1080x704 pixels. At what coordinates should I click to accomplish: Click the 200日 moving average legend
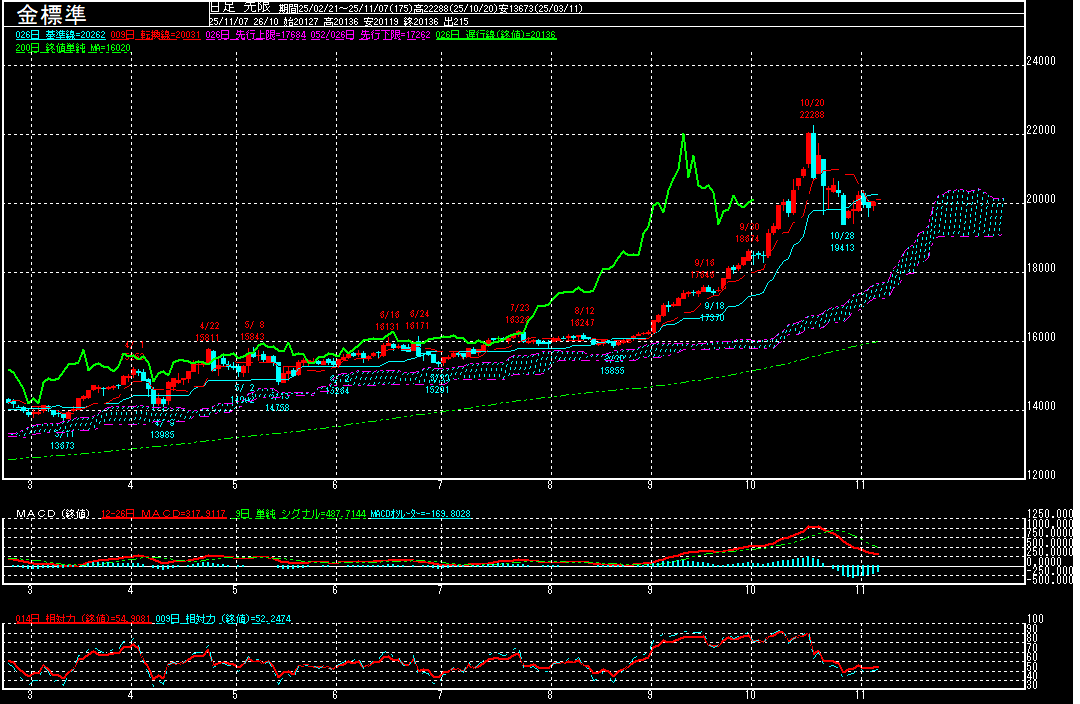pos(75,47)
